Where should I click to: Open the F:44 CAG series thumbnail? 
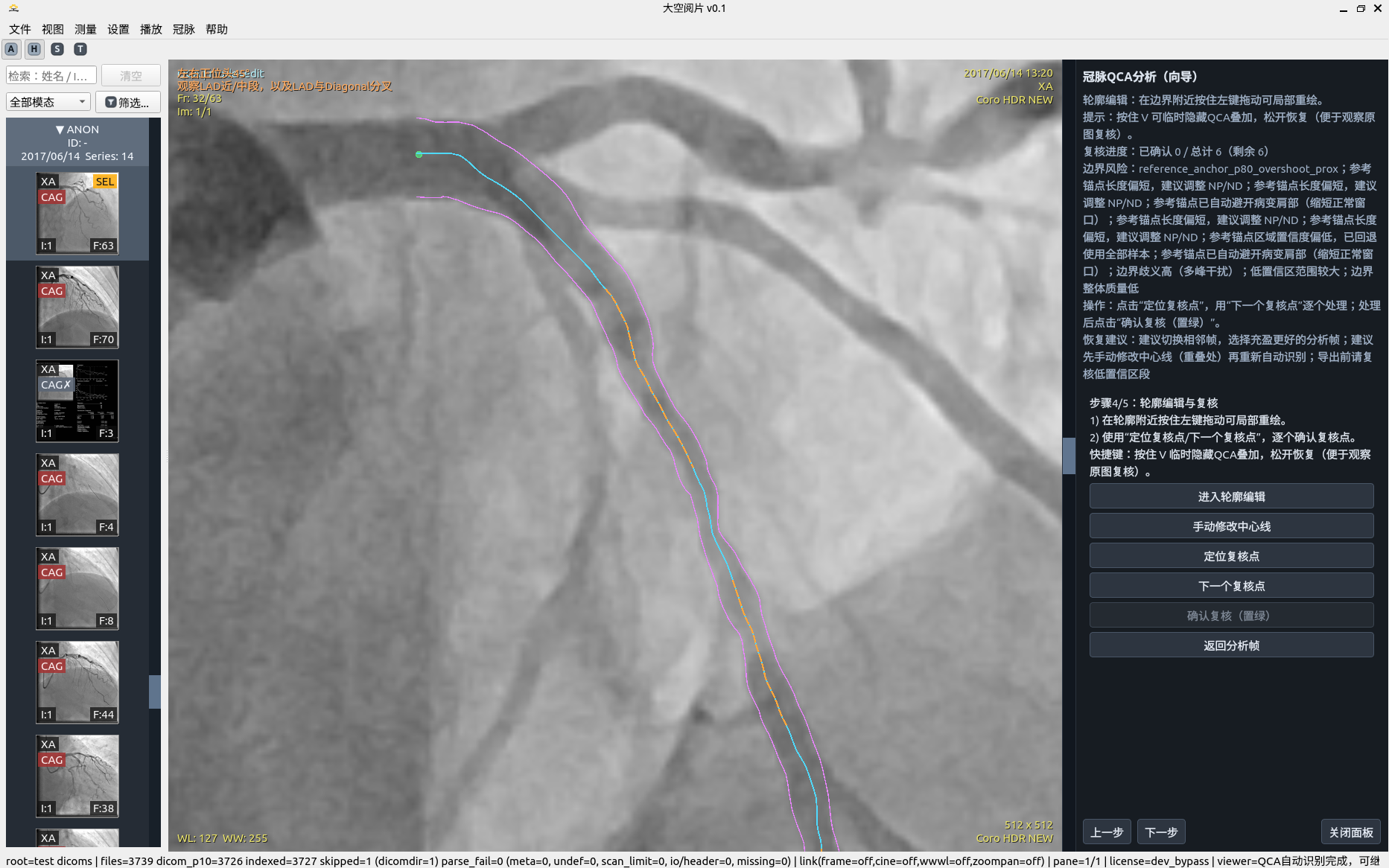77,682
